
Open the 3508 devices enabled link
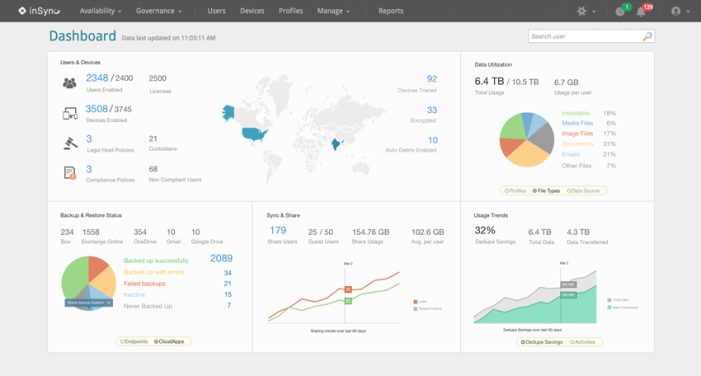pyautogui.click(x=97, y=109)
